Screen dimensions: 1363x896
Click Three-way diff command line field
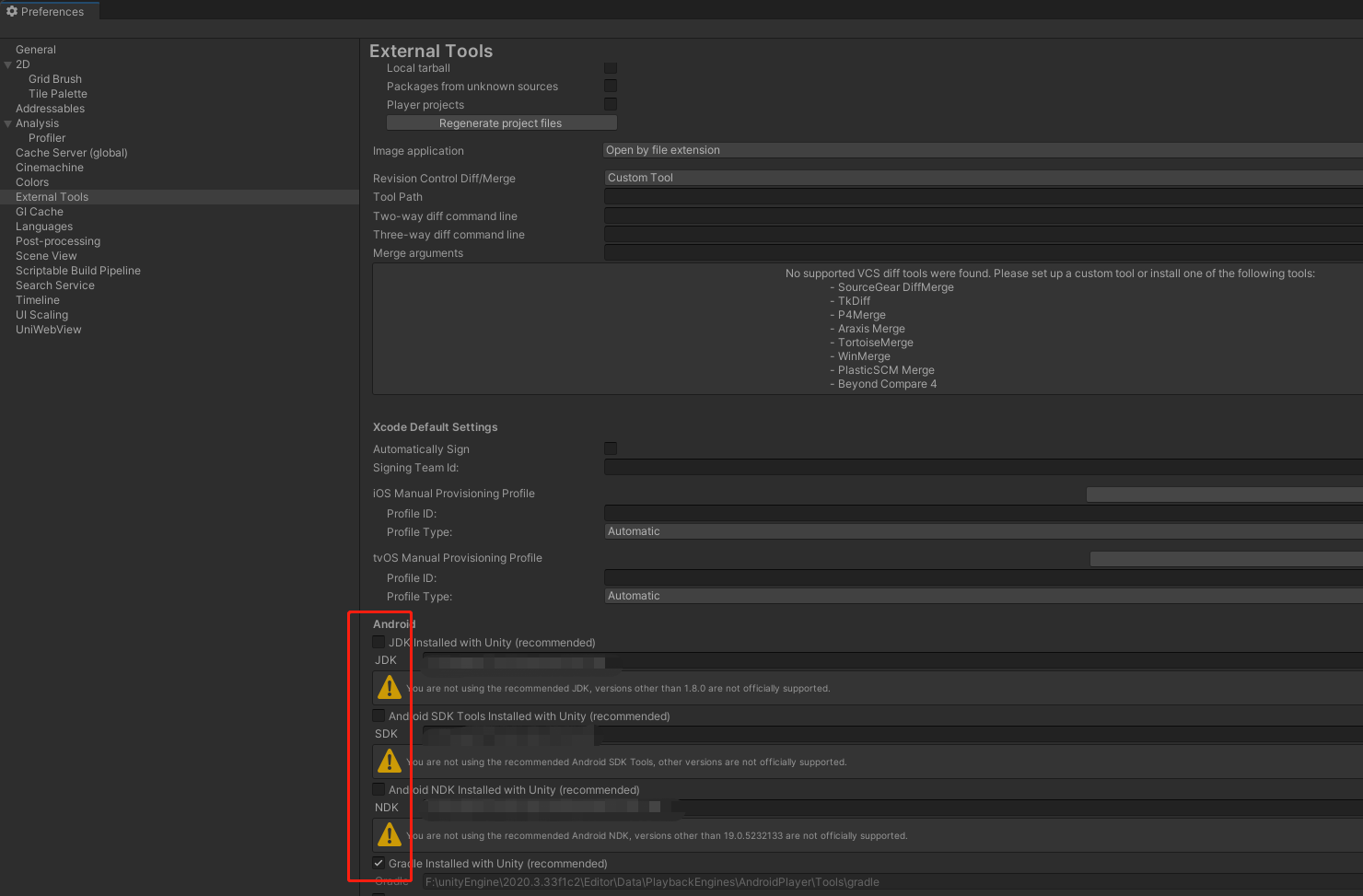[x=983, y=234]
